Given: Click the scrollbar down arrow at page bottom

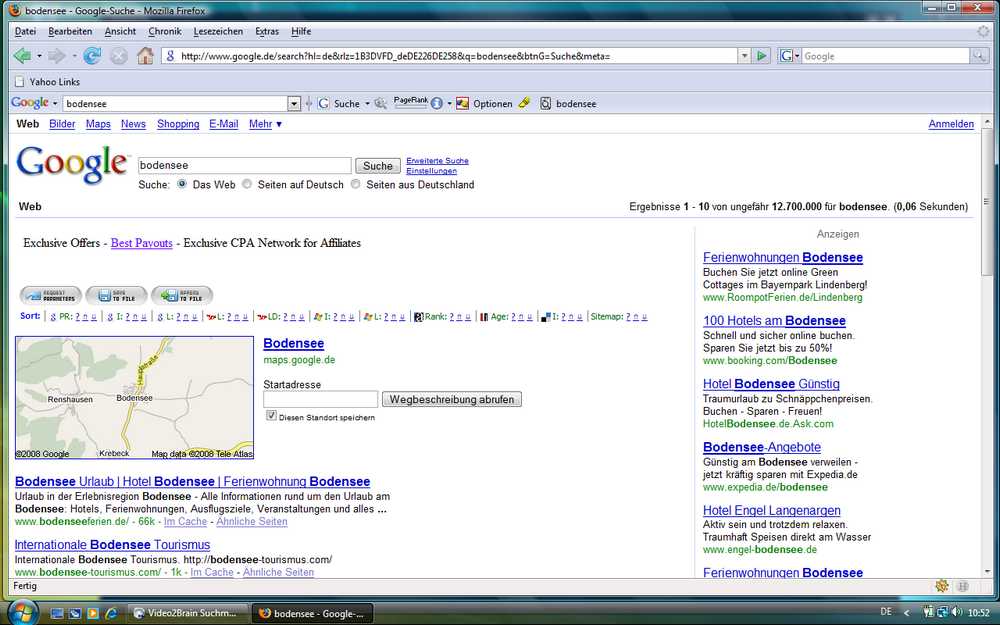Looking at the screenshot, I should click(x=987, y=571).
